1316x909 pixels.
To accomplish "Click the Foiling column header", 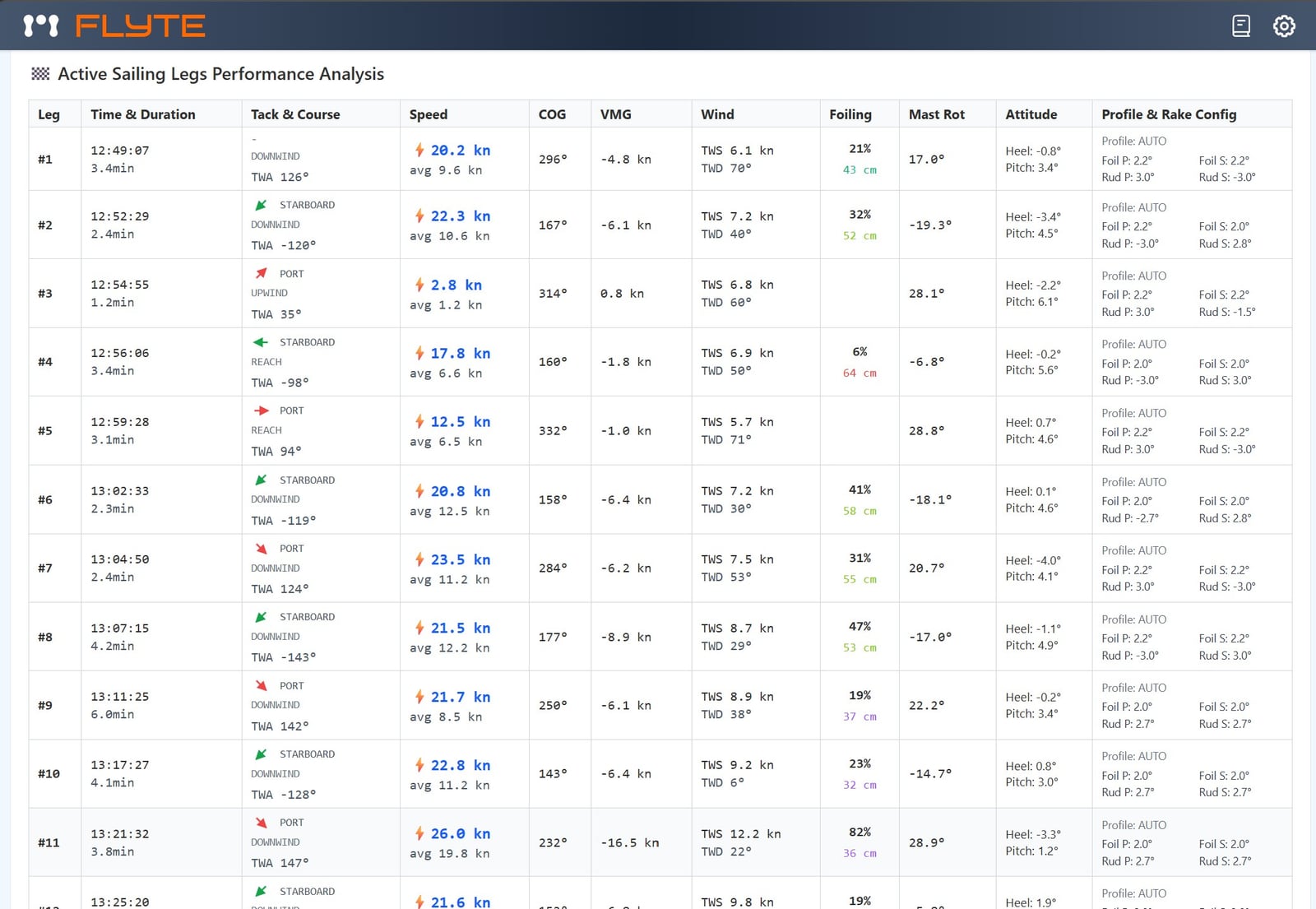I will (x=850, y=114).
